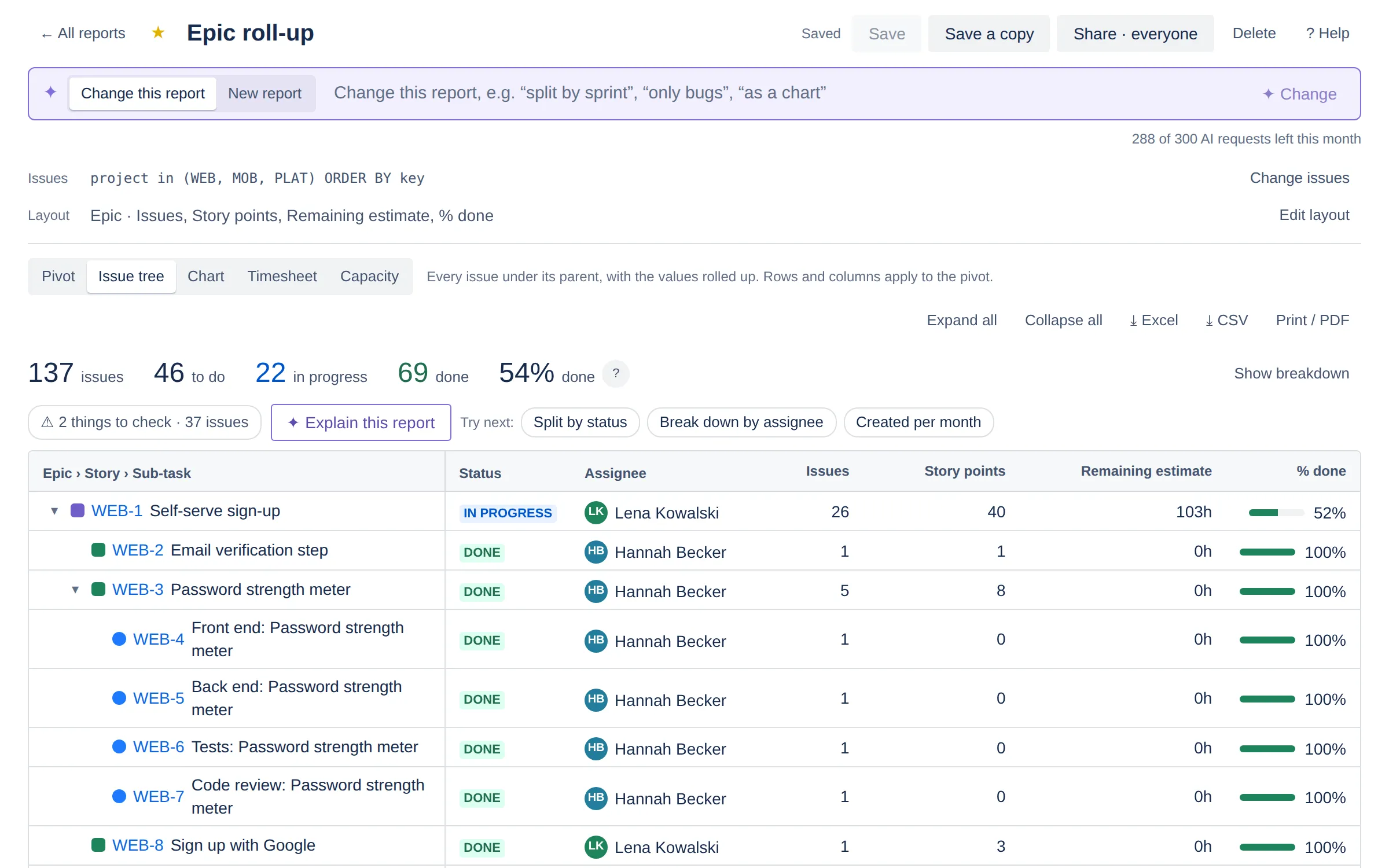Click Hannah Becker's HB avatar on WEB-7
Viewport: 1389px width, 868px height.
tap(596, 797)
